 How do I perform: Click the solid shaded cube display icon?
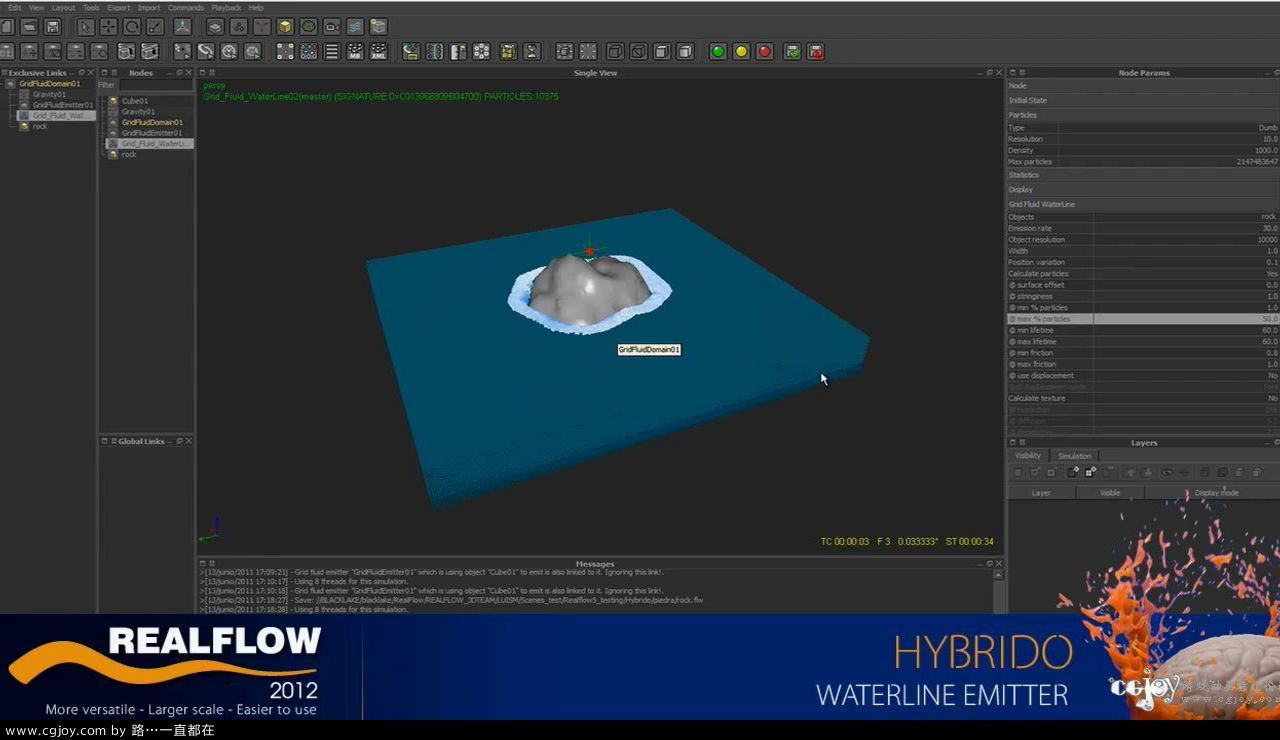(x=685, y=51)
